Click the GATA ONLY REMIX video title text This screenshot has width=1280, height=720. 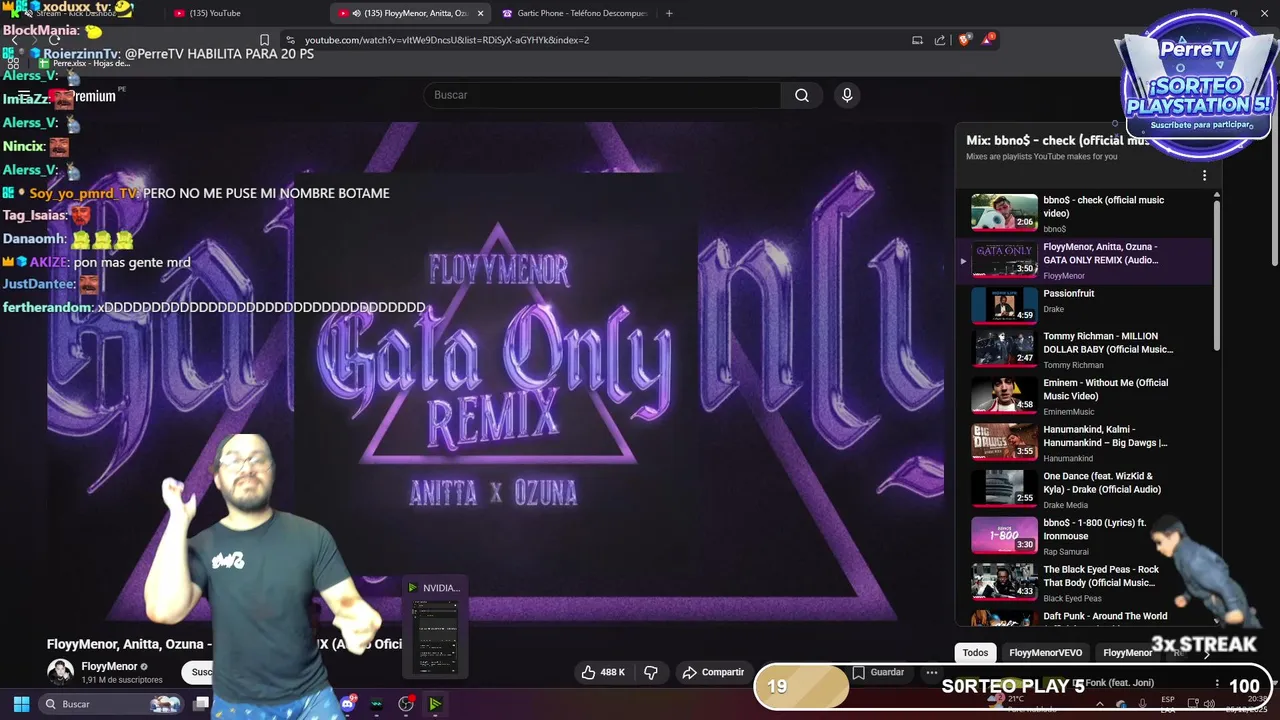click(x=224, y=644)
